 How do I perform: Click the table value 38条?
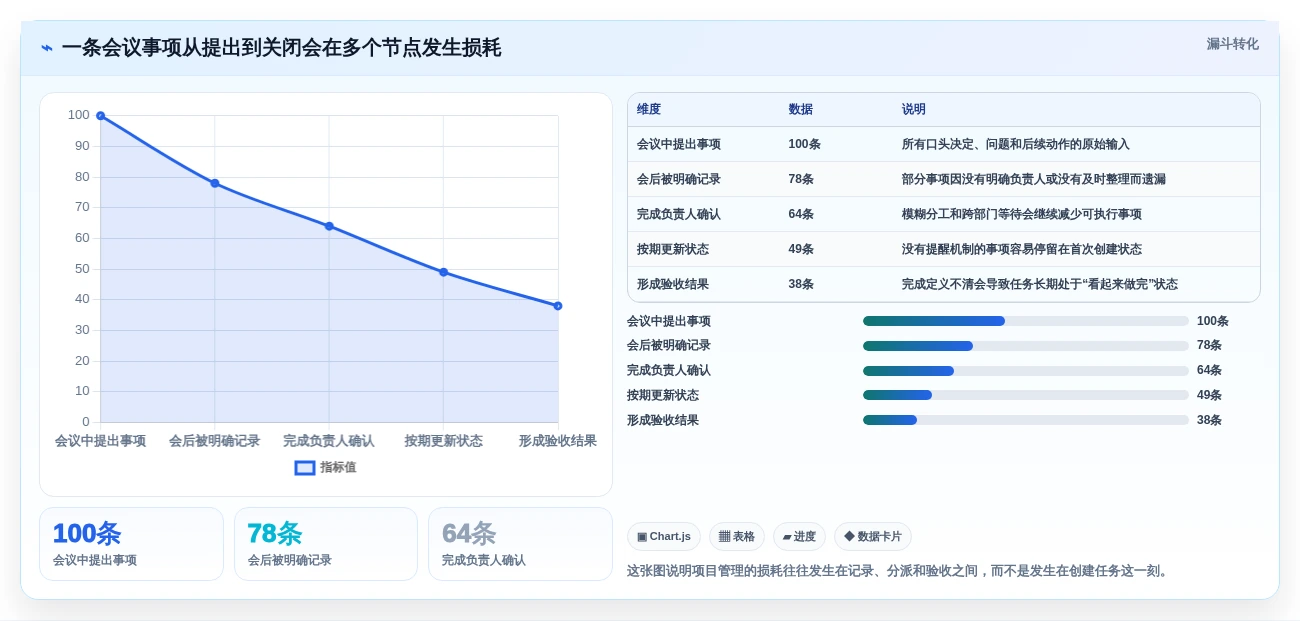click(x=801, y=284)
